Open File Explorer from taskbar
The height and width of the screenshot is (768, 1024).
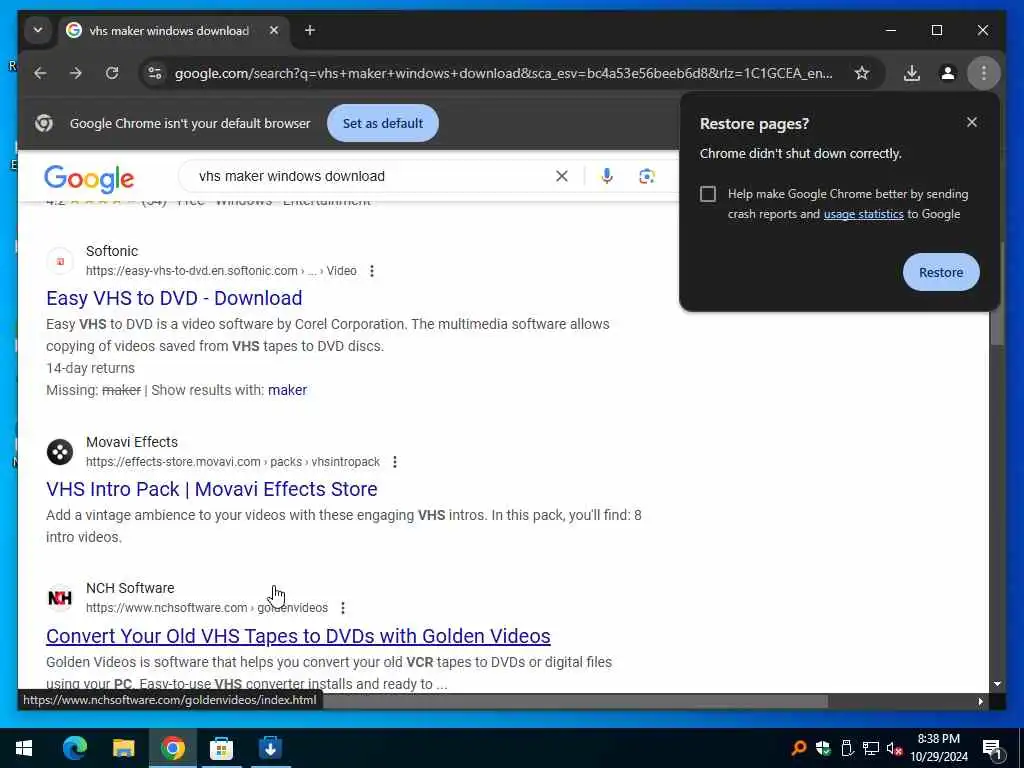point(123,748)
